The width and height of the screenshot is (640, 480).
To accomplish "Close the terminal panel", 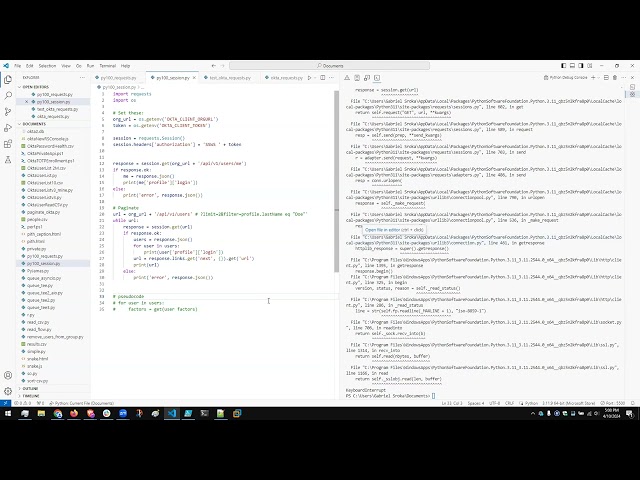I will (x=633, y=78).
